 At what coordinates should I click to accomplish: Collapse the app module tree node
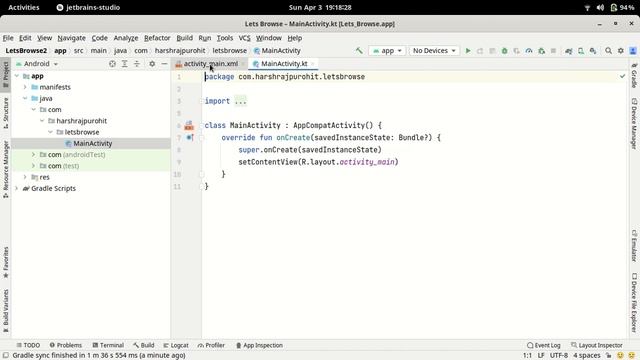17,76
